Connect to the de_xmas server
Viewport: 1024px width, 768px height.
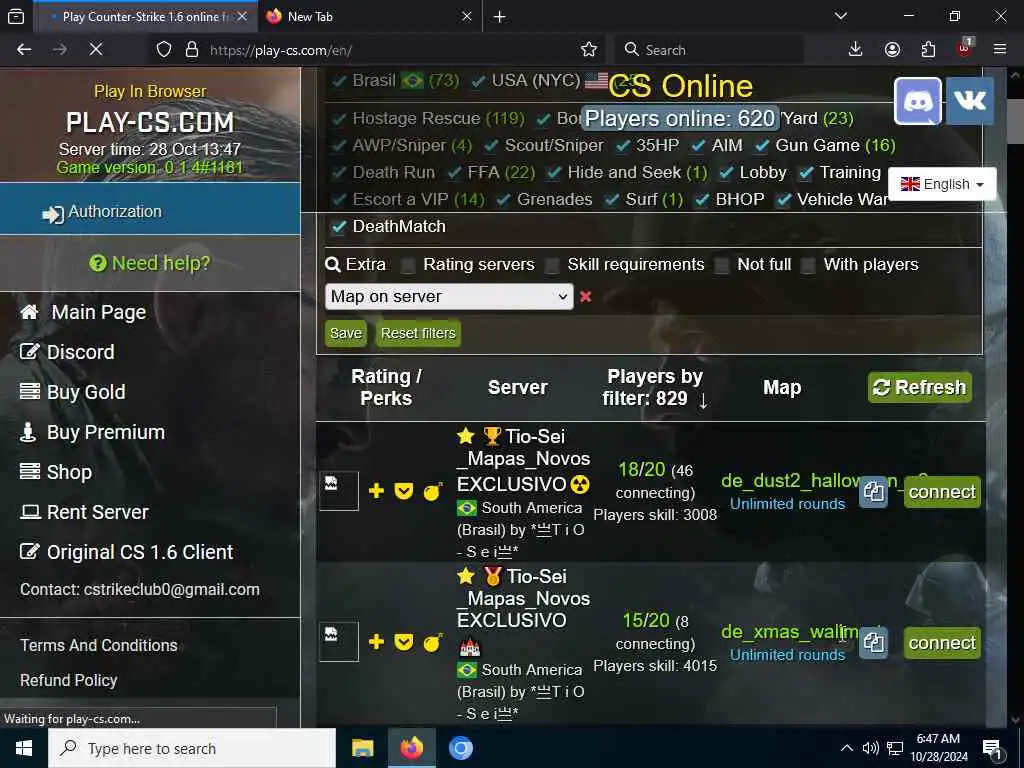[942, 643]
